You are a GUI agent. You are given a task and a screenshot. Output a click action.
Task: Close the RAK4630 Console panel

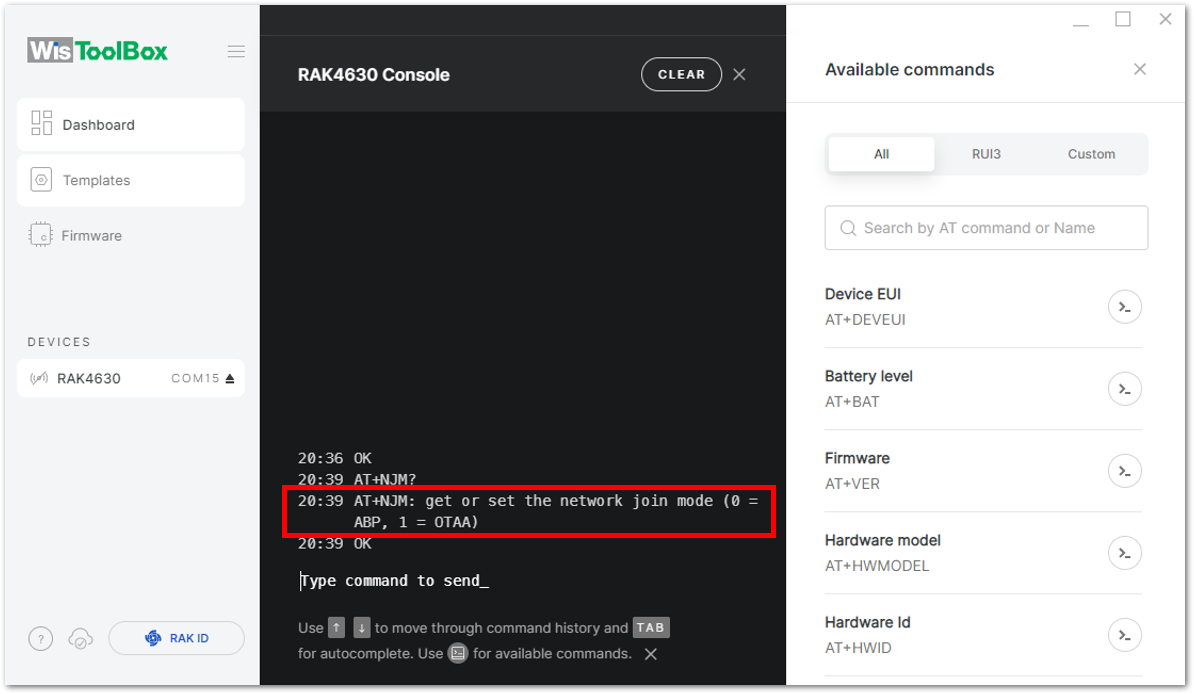tap(739, 75)
